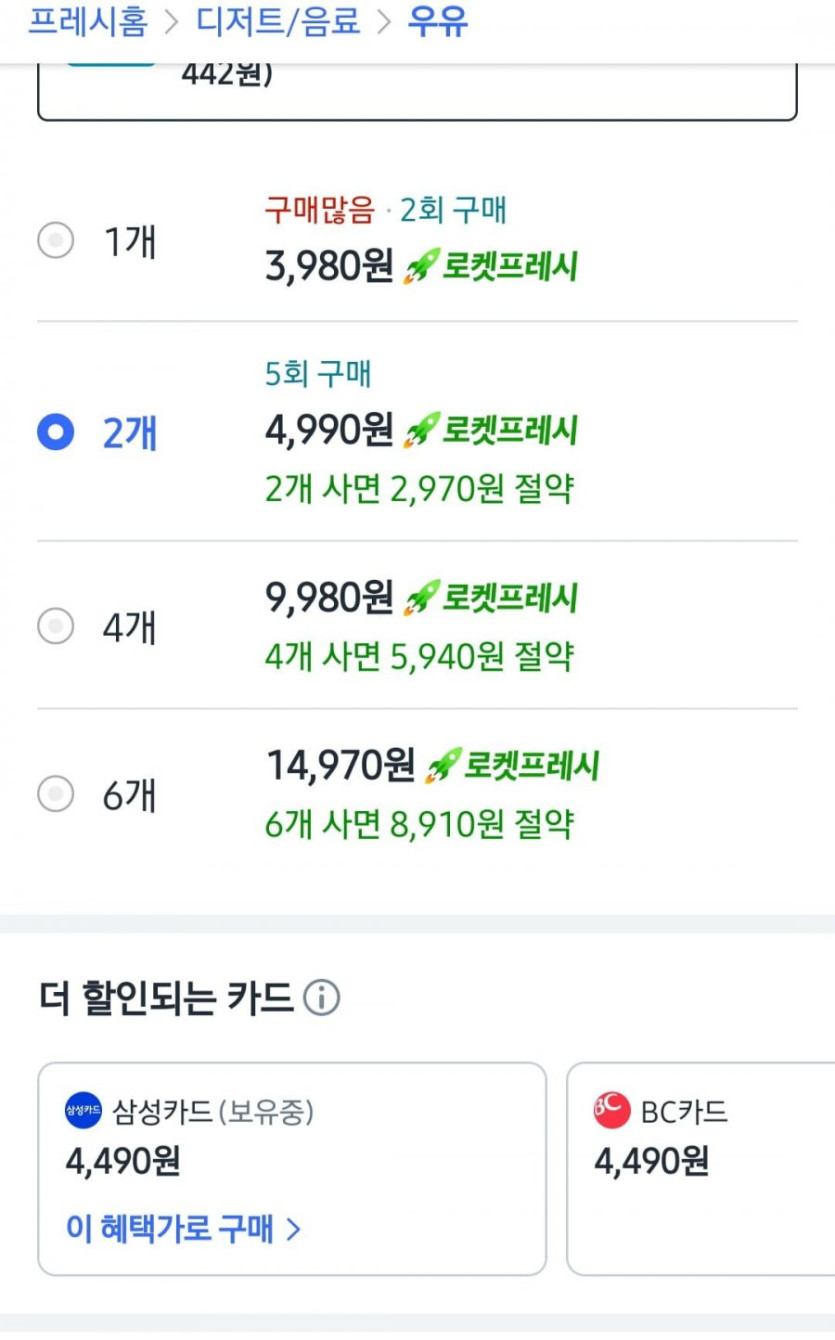Open the BC카드 discount card
The height and width of the screenshot is (1340, 835).
[700, 1168]
